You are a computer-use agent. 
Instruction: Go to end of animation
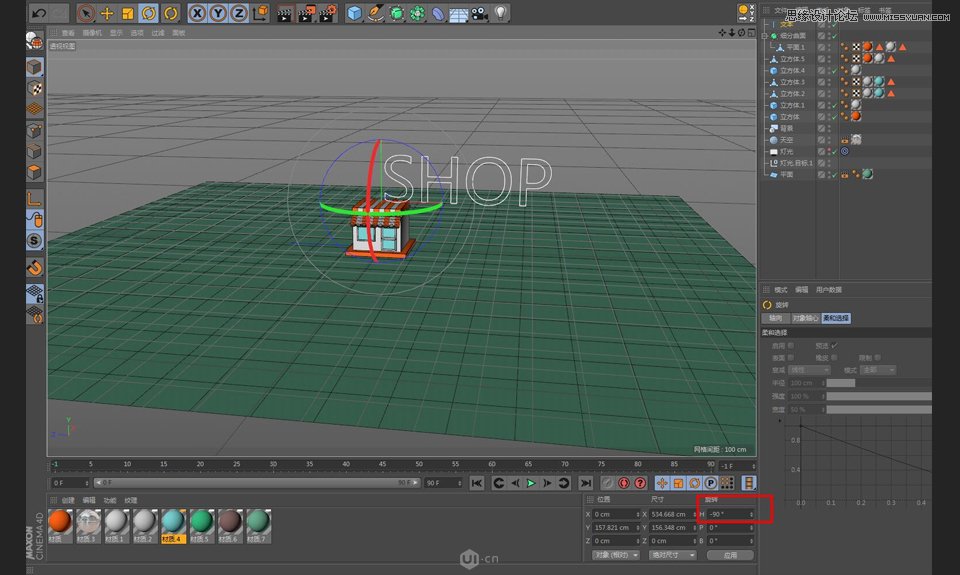(x=586, y=483)
